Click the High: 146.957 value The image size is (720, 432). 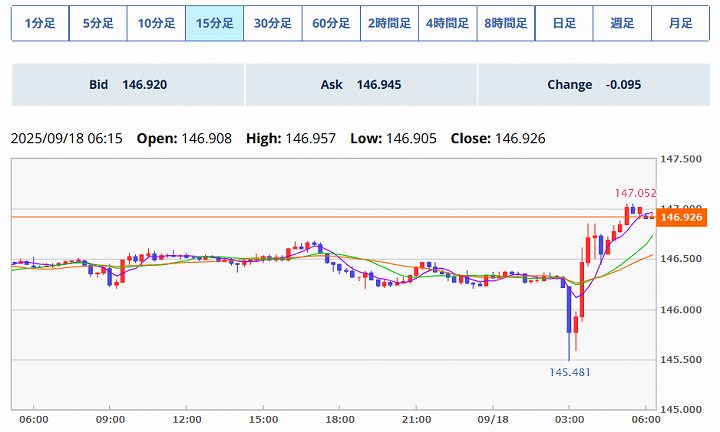coord(291,138)
